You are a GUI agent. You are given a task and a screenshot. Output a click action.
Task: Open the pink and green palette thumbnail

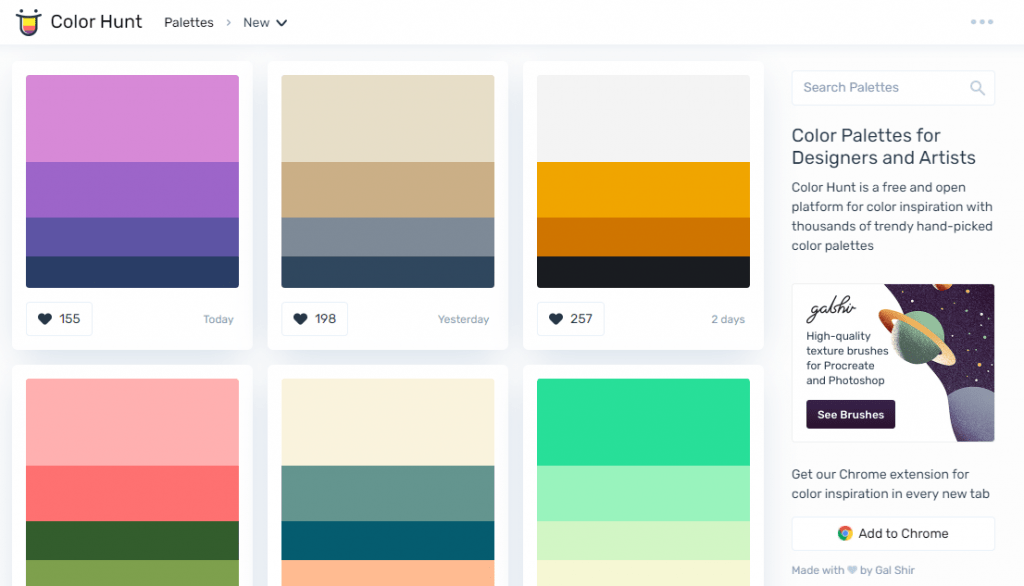click(x=132, y=480)
